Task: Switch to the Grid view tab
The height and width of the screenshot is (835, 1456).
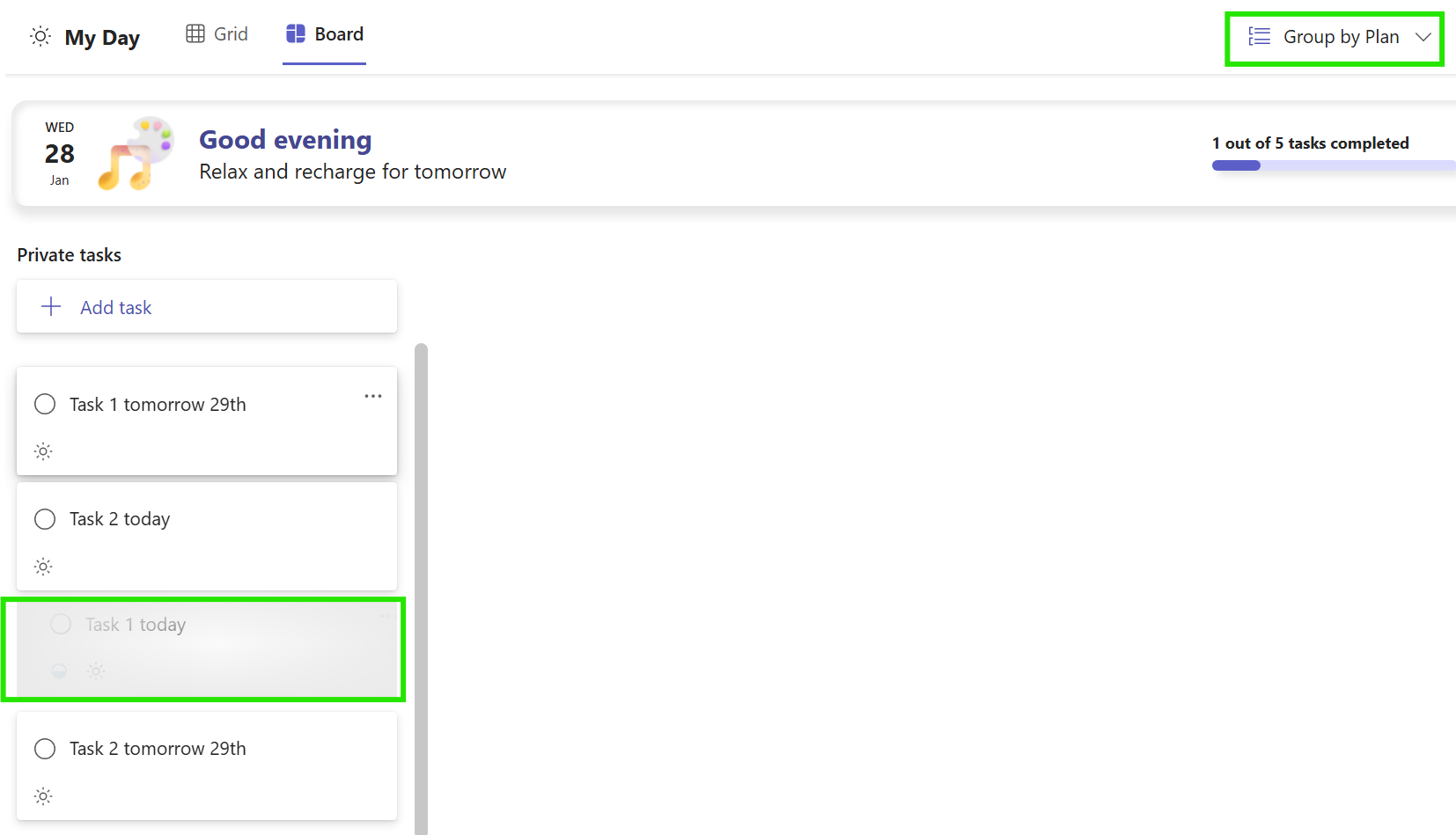Action: pyautogui.click(x=217, y=33)
